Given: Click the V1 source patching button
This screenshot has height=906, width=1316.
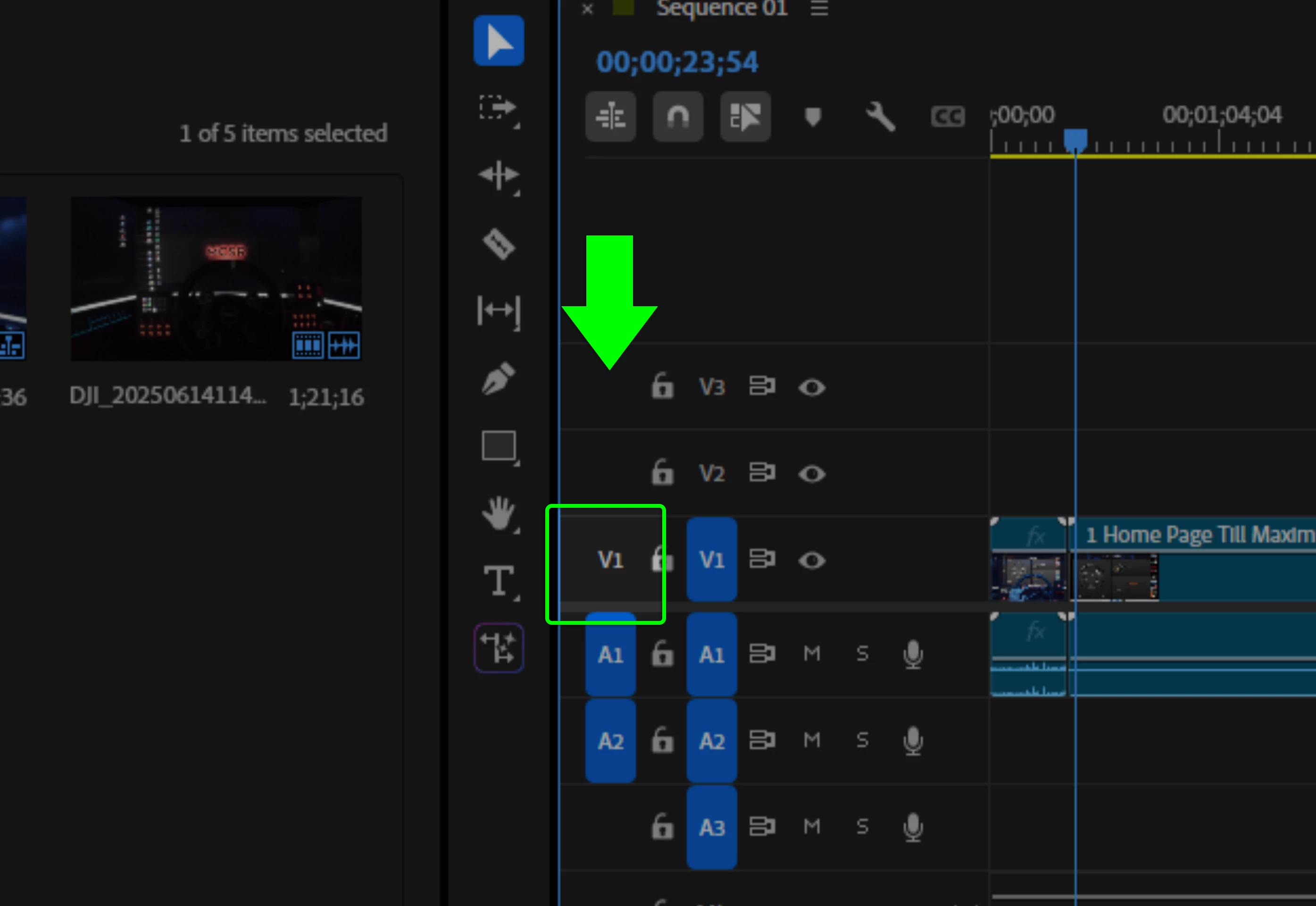Looking at the screenshot, I should tap(610, 560).
